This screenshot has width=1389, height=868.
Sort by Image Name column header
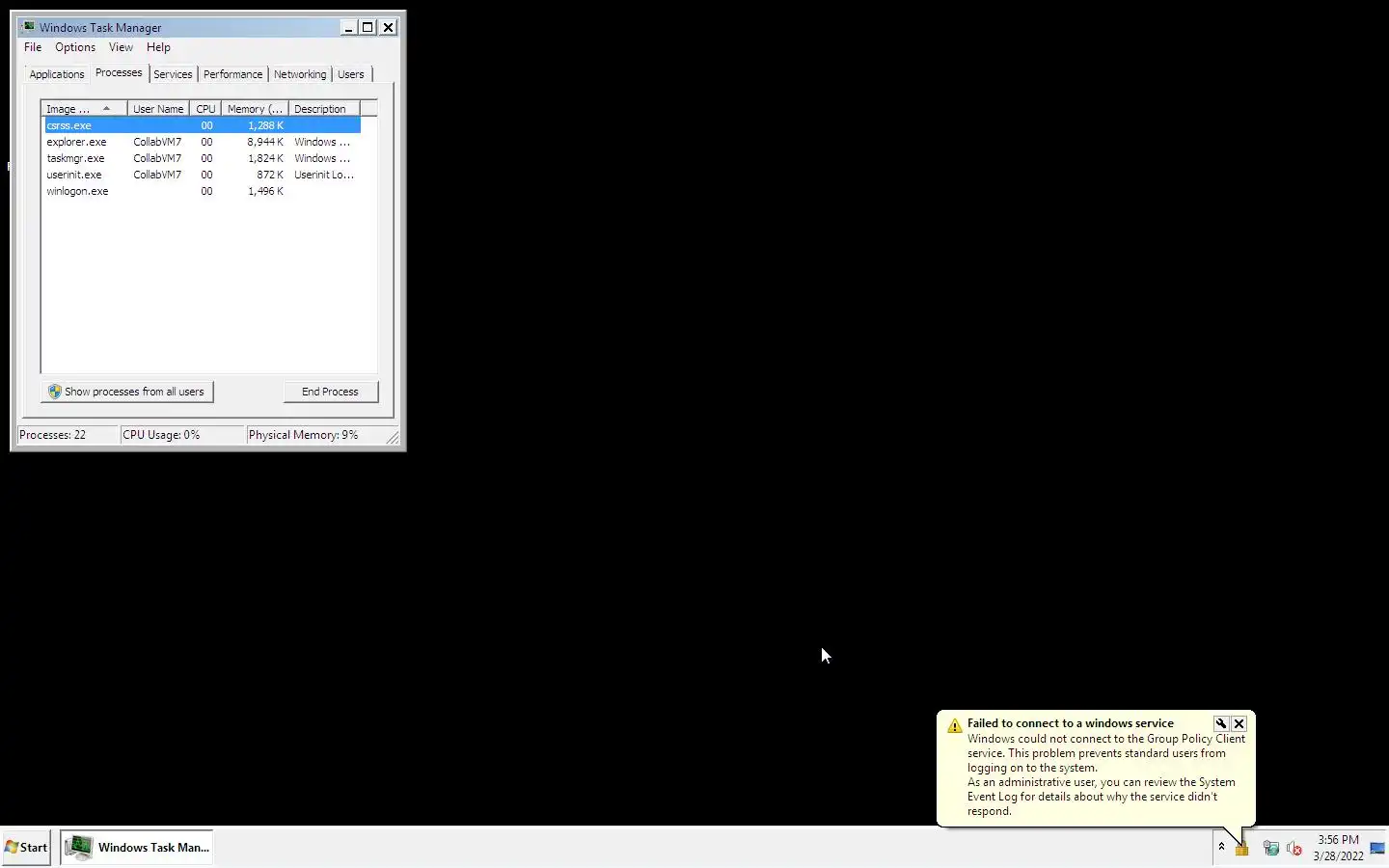click(x=85, y=109)
